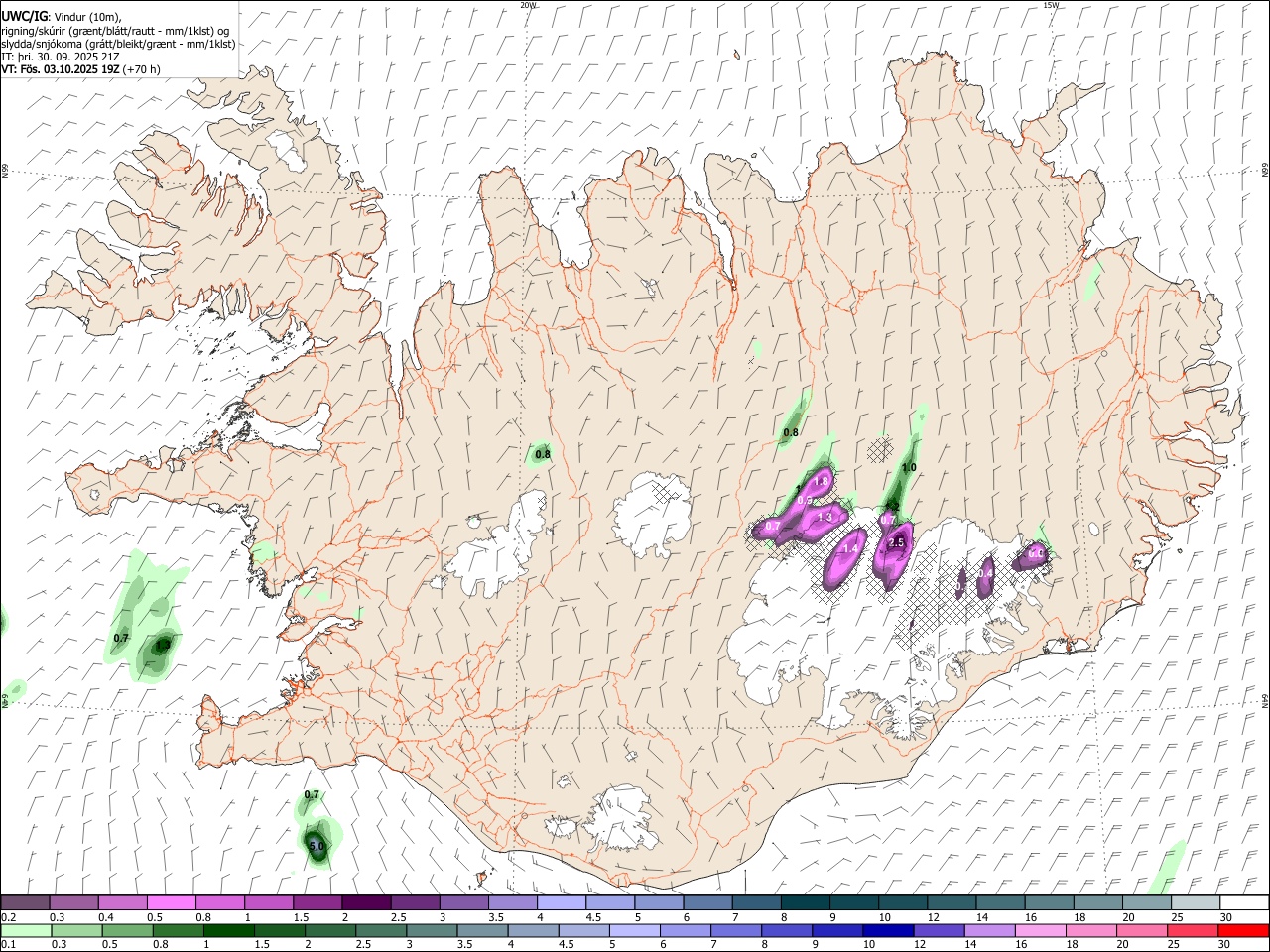Image resolution: width=1270 pixels, height=952 pixels.
Task: Pick the pale green rain swatch between 0.1 and 0.3
Action: 25,930
